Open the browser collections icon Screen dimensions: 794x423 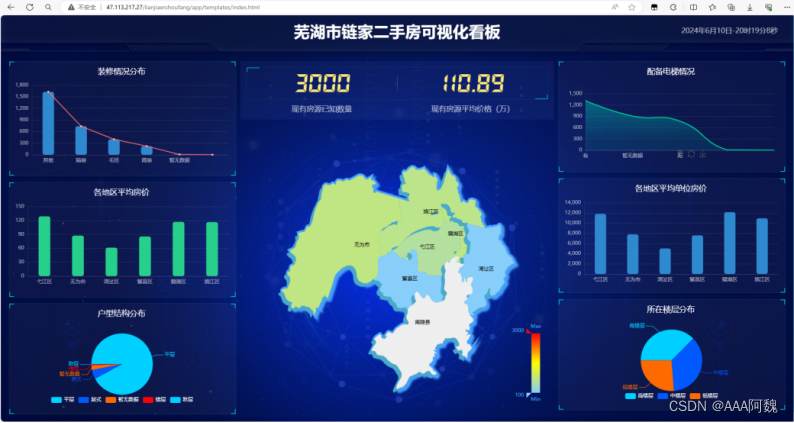click(x=731, y=7)
